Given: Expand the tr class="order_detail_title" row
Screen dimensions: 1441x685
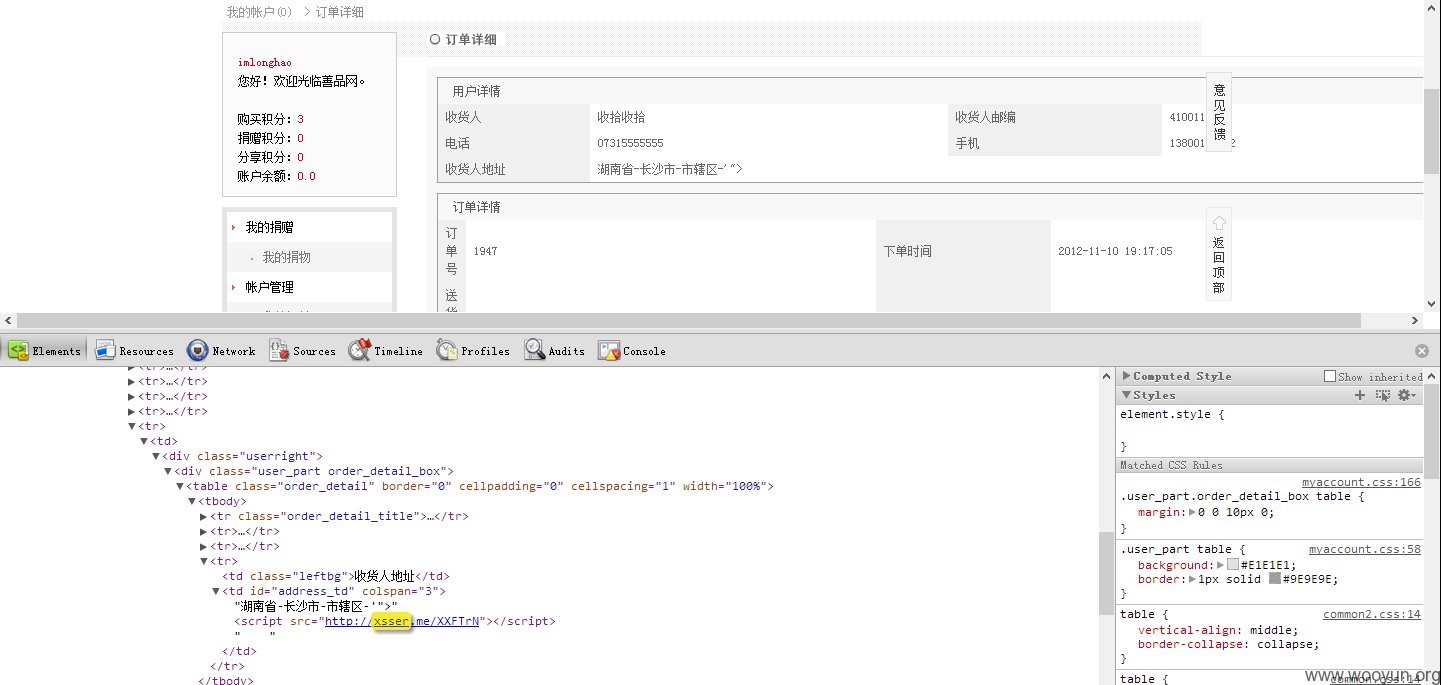Looking at the screenshot, I should tap(204, 516).
